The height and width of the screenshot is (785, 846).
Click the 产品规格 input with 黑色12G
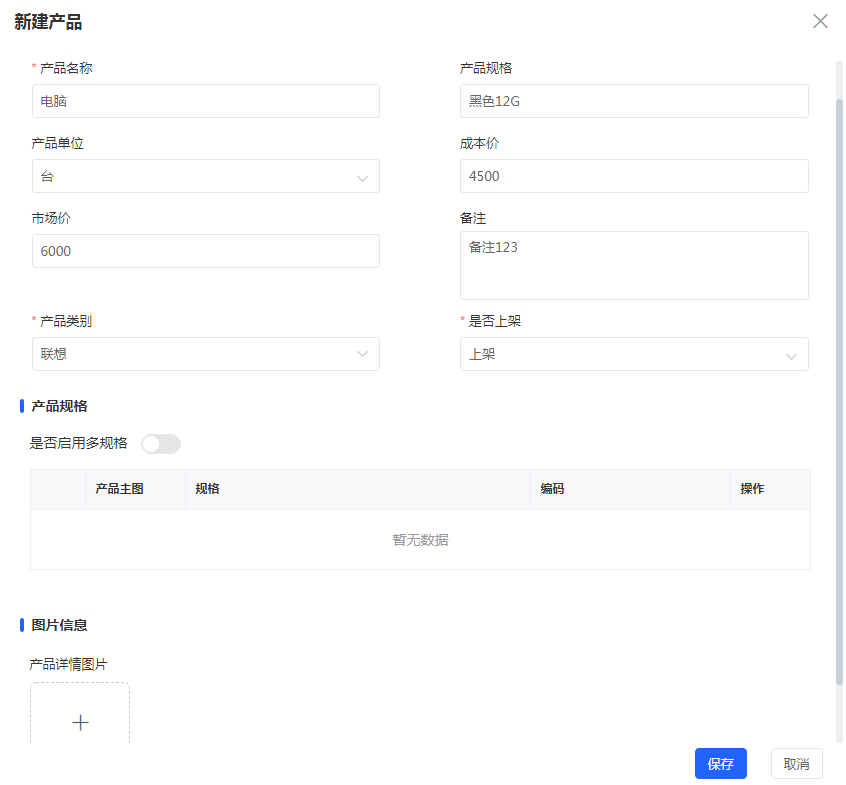pos(634,101)
